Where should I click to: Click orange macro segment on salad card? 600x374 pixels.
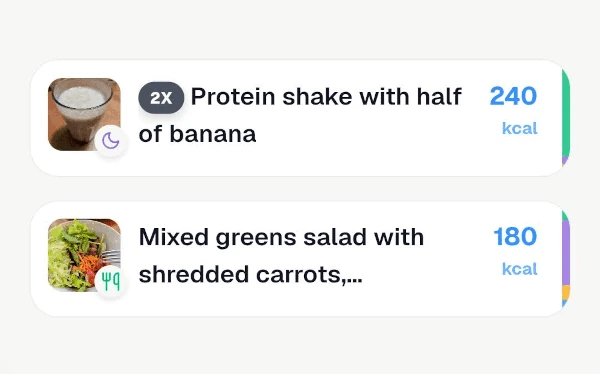(566, 292)
